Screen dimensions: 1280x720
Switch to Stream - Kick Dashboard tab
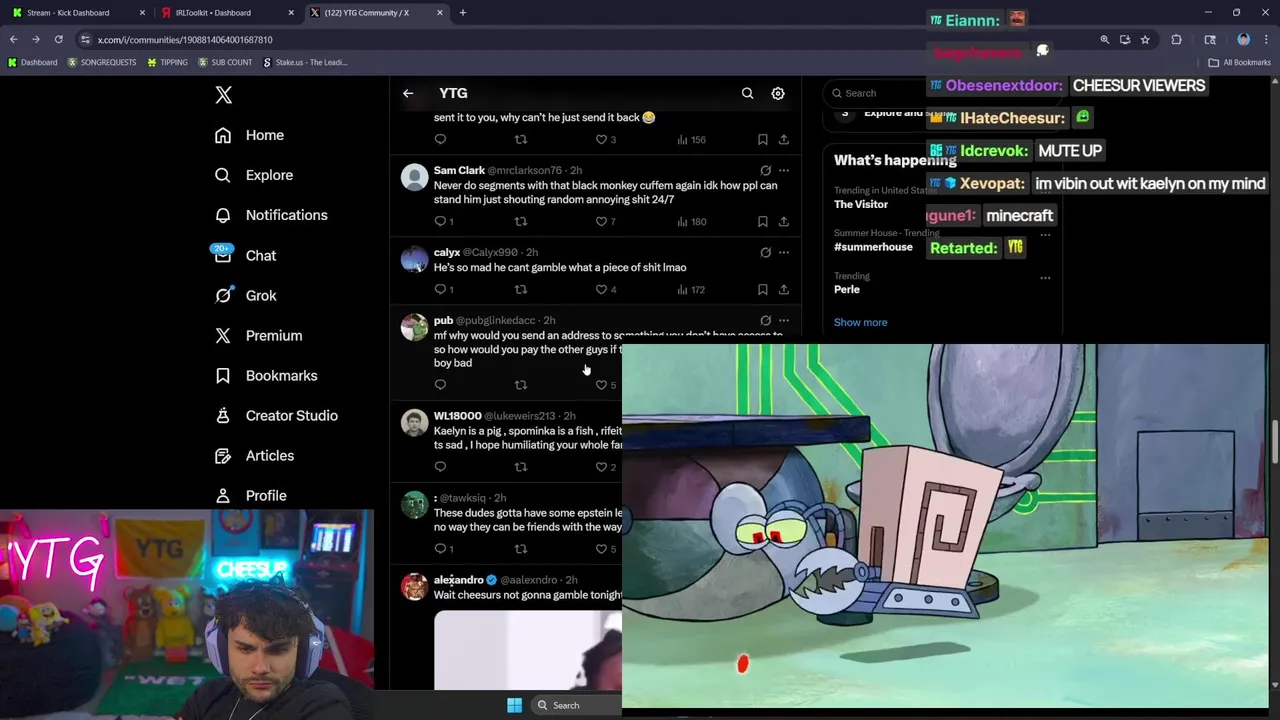[x=78, y=13]
